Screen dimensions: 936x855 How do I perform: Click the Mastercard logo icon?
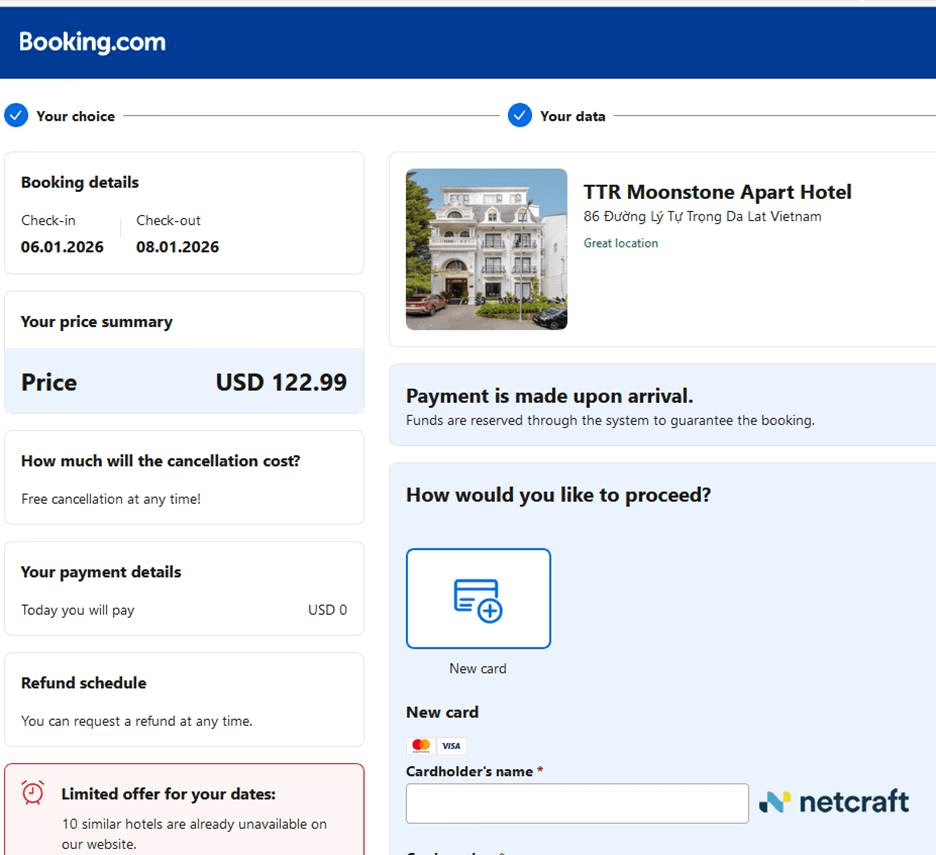coord(421,746)
